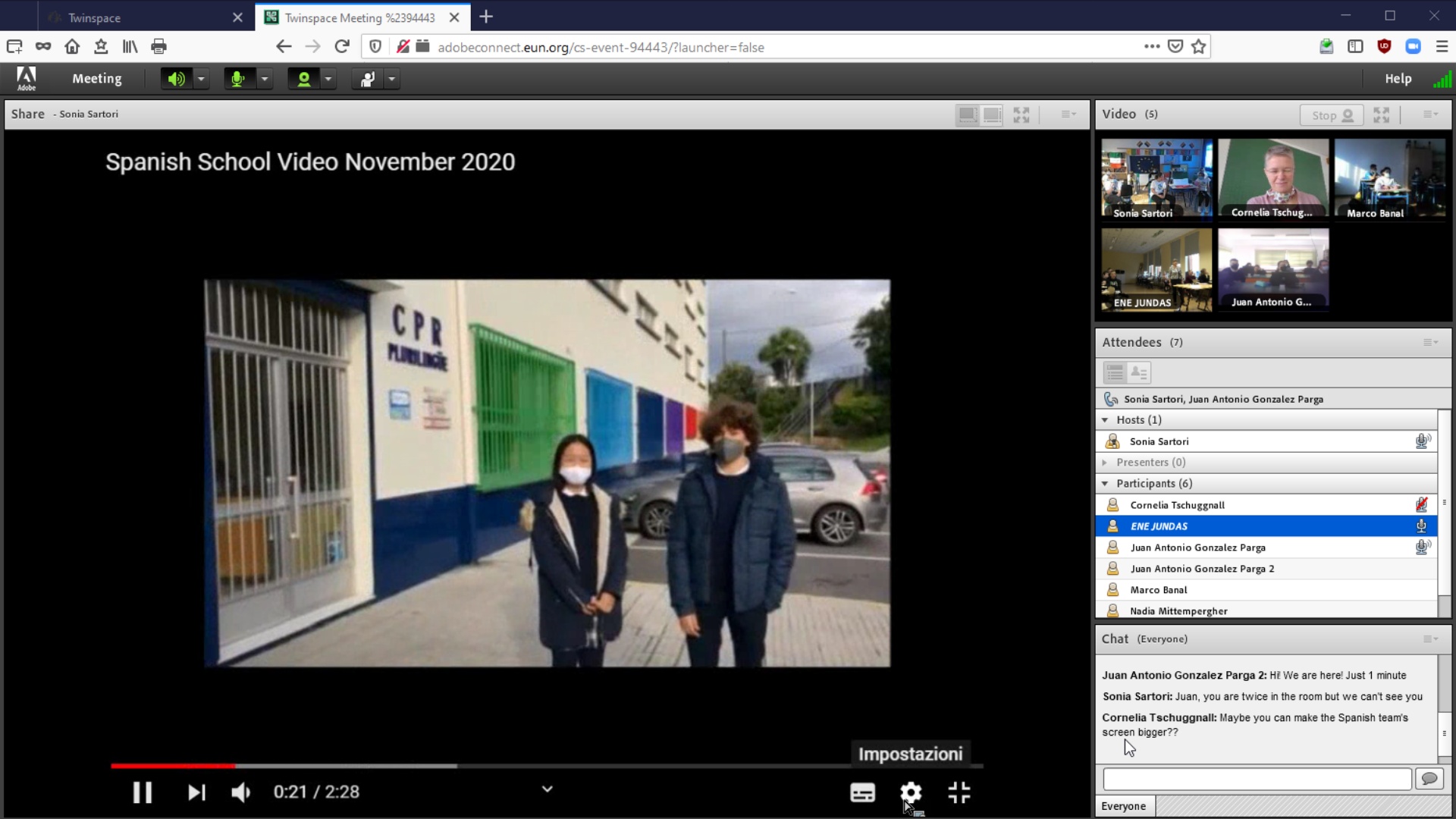Screen dimensions: 1456x819
Task: Open the Meeting menu
Action: pyautogui.click(x=96, y=79)
